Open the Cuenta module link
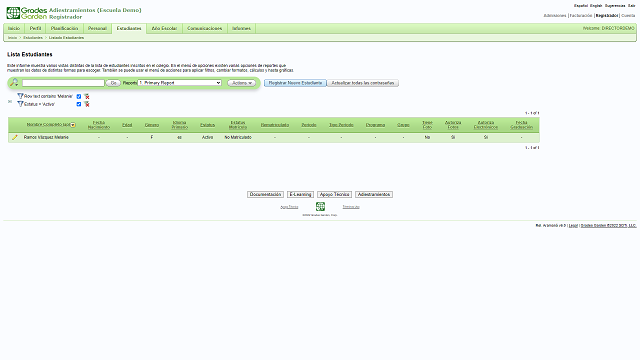Viewport: 640px width, 360px height. pos(628,16)
